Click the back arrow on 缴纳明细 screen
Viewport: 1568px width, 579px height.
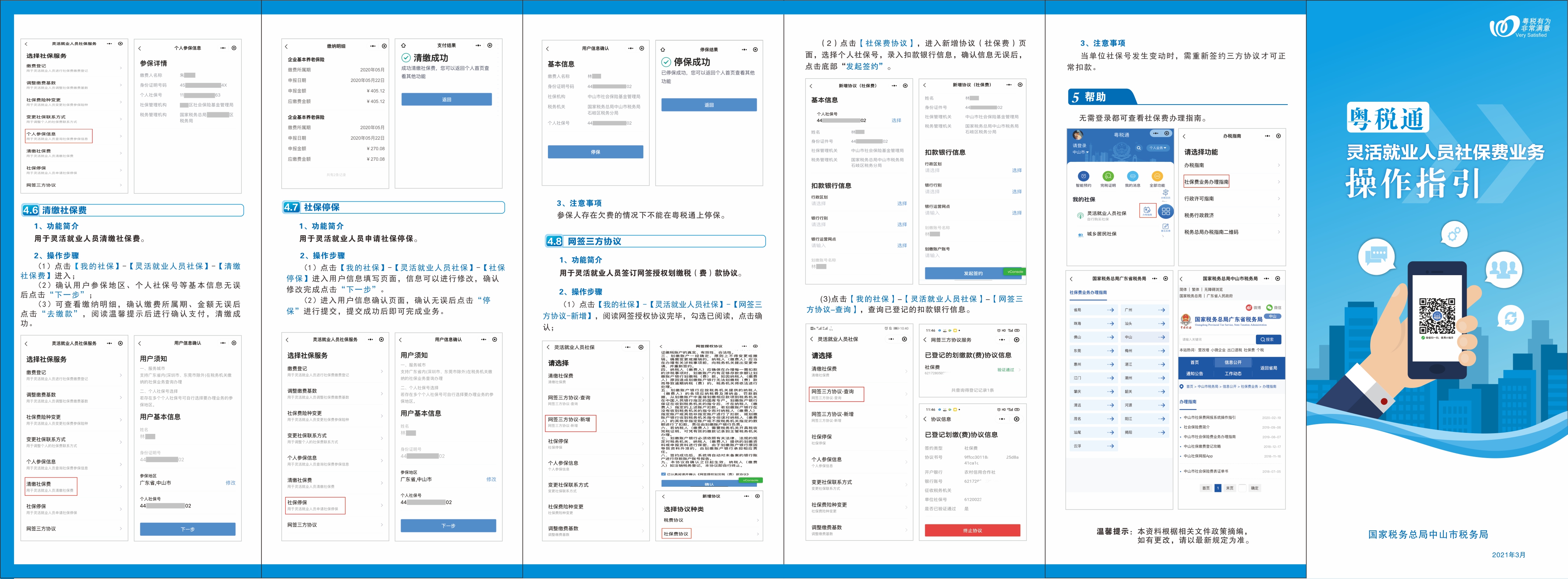coord(286,46)
